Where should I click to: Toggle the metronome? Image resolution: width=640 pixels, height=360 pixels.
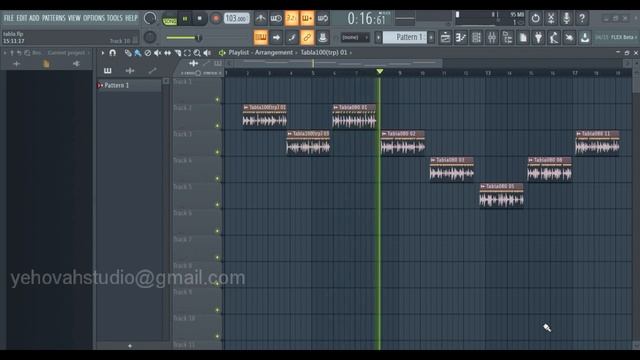click(260, 18)
